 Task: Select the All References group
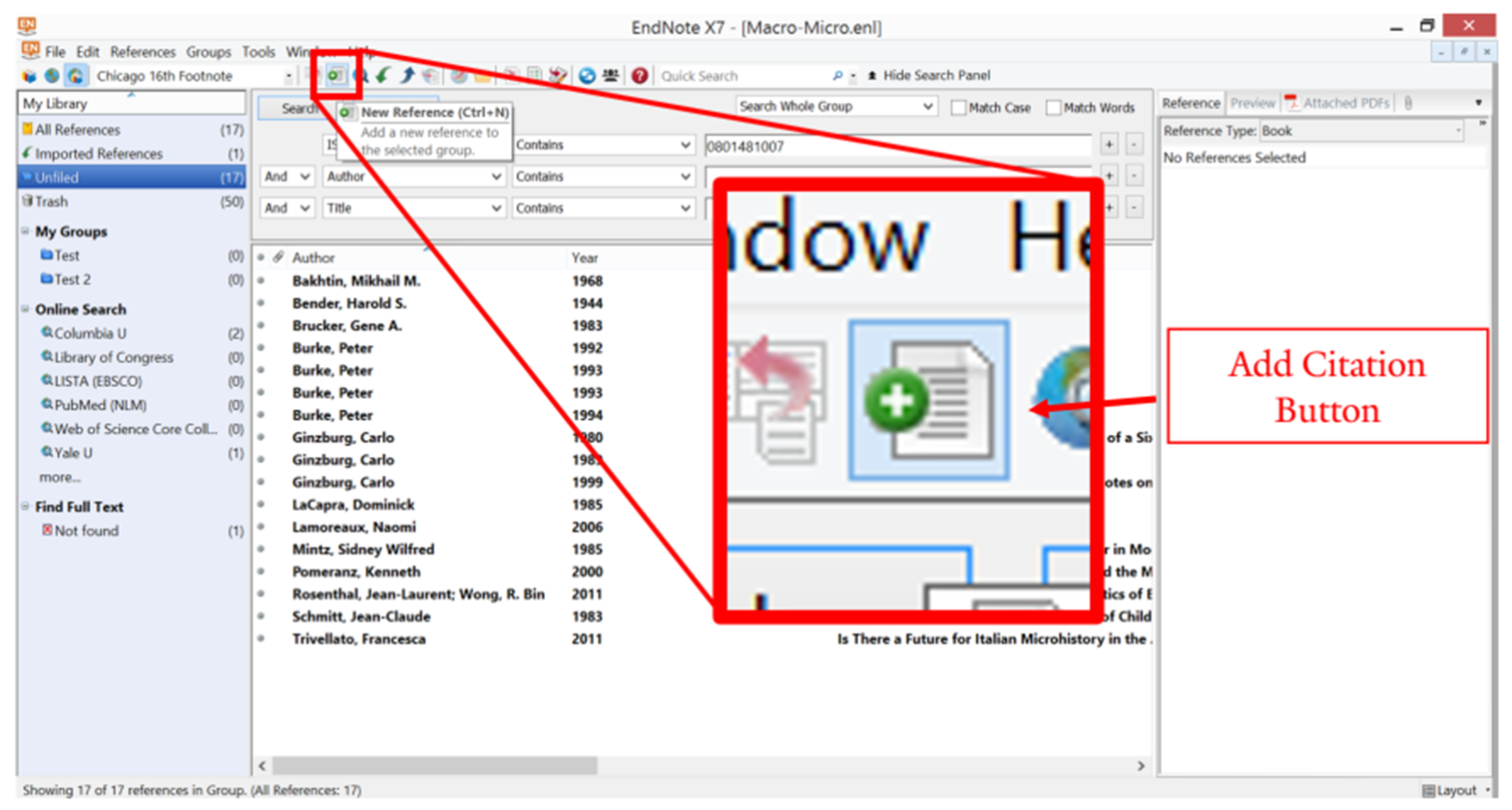coord(132,130)
